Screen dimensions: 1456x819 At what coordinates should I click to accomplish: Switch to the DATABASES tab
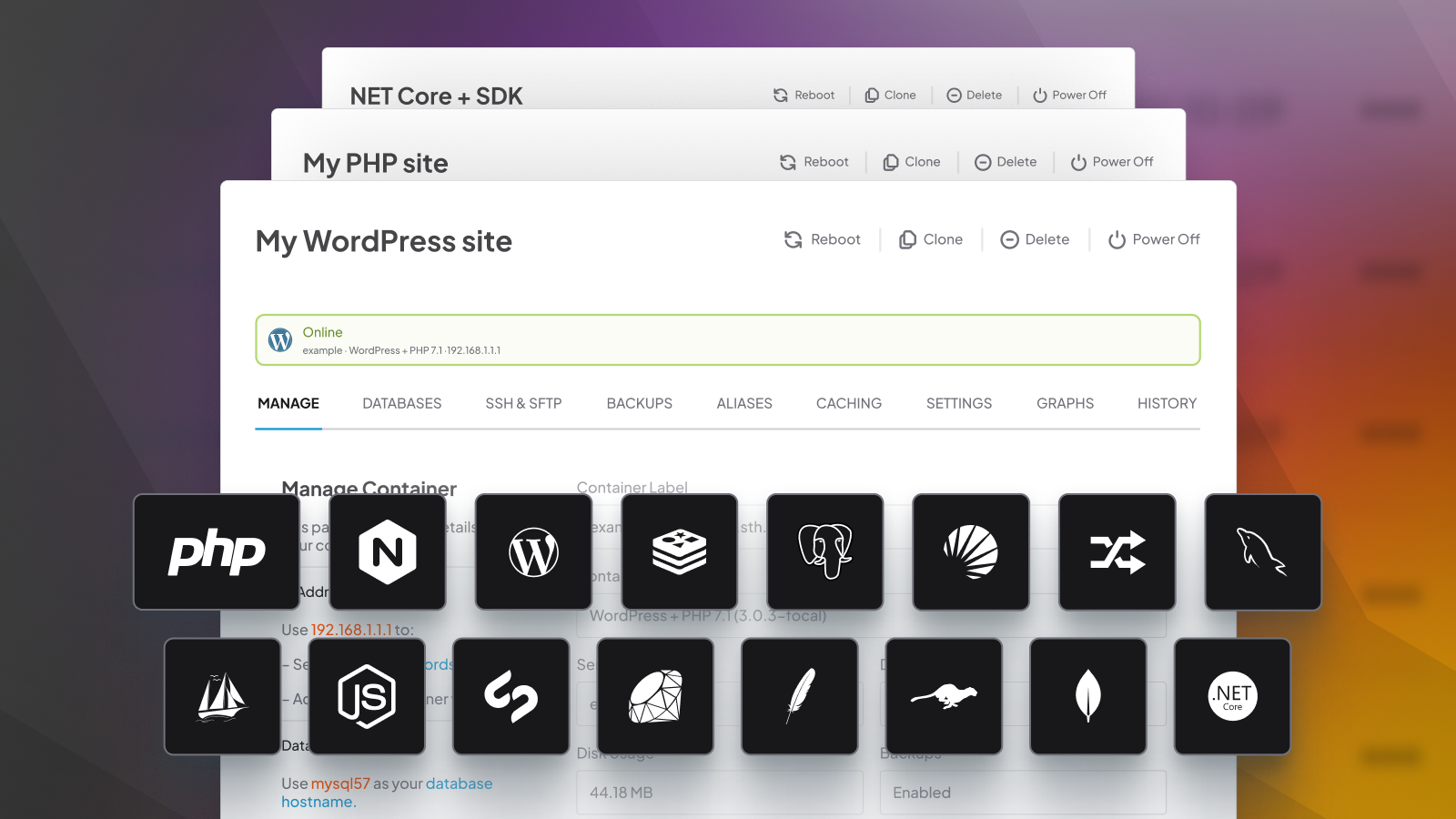(401, 403)
